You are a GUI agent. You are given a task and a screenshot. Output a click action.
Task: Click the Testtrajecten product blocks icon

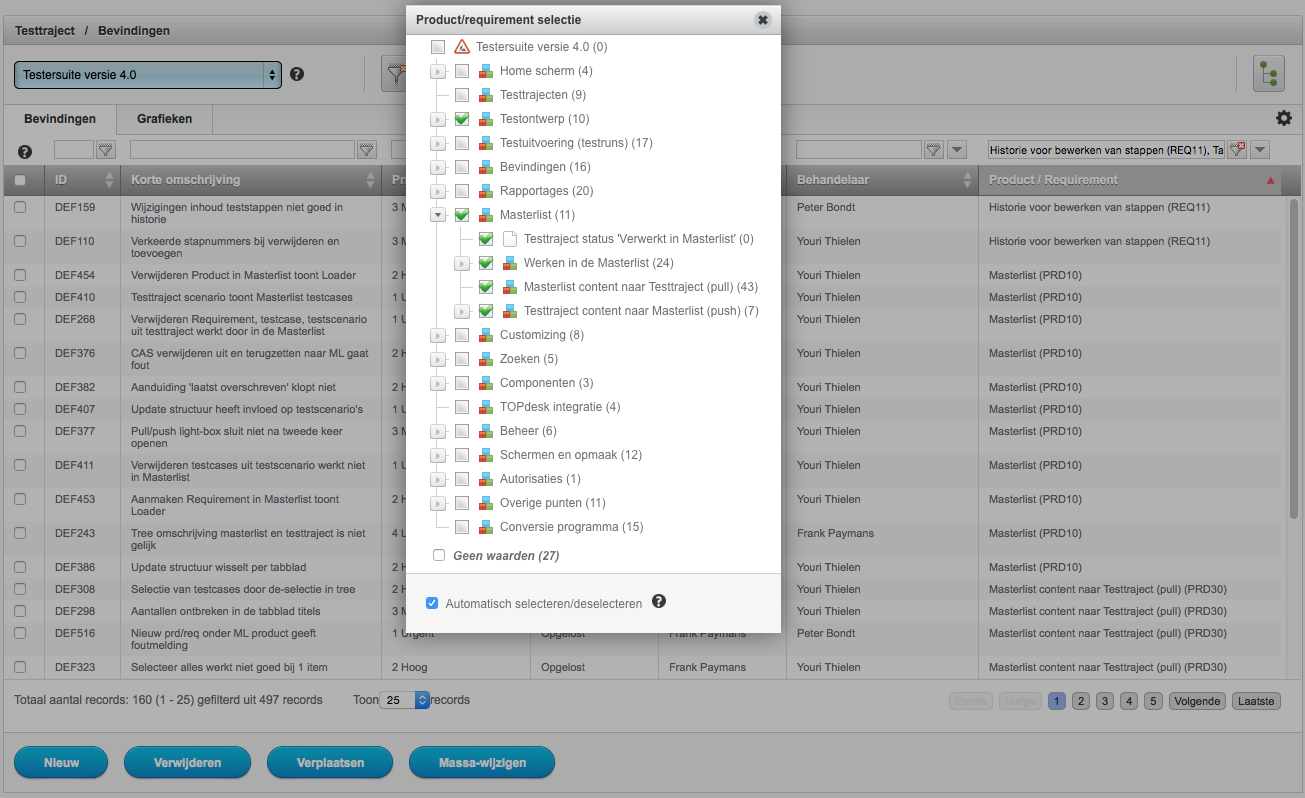click(x=486, y=95)
